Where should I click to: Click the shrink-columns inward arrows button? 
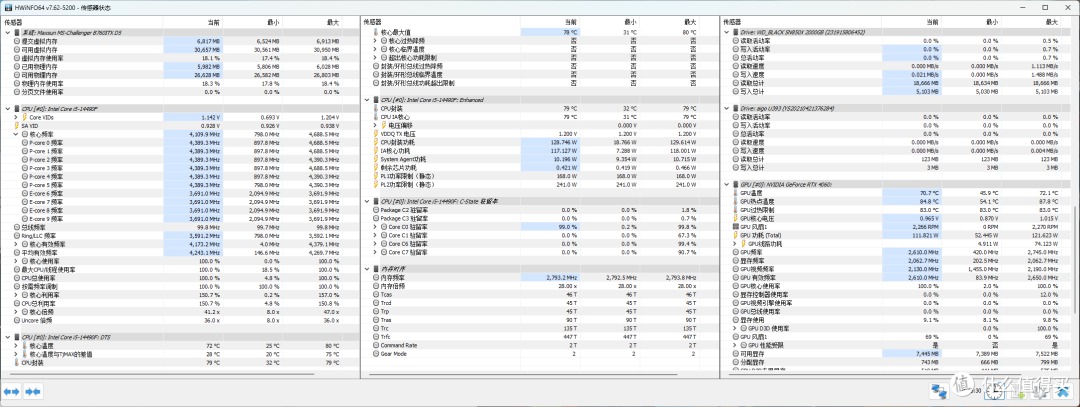33,391
